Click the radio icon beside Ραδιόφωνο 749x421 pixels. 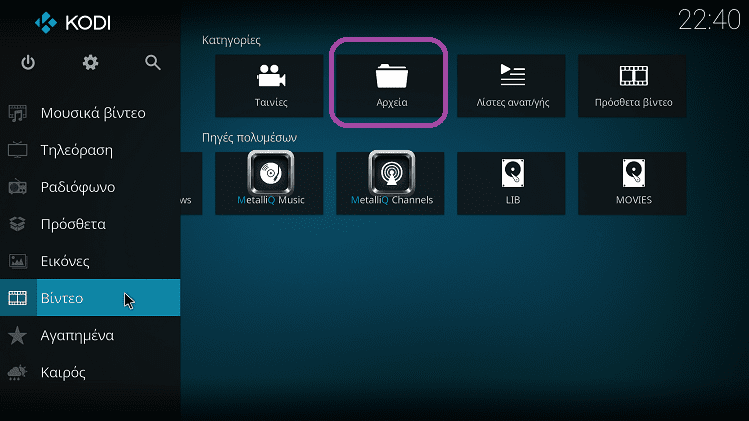[18, 187]
